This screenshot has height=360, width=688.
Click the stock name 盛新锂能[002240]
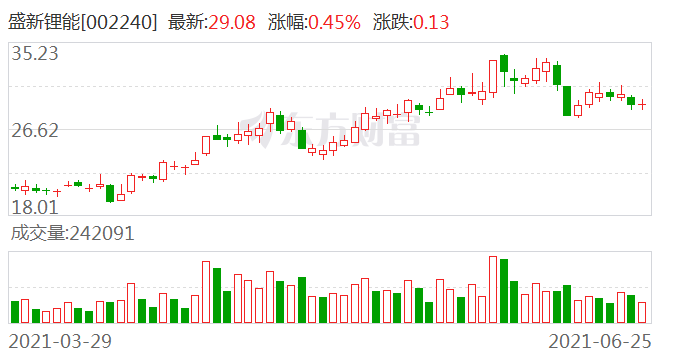point(82,22)
